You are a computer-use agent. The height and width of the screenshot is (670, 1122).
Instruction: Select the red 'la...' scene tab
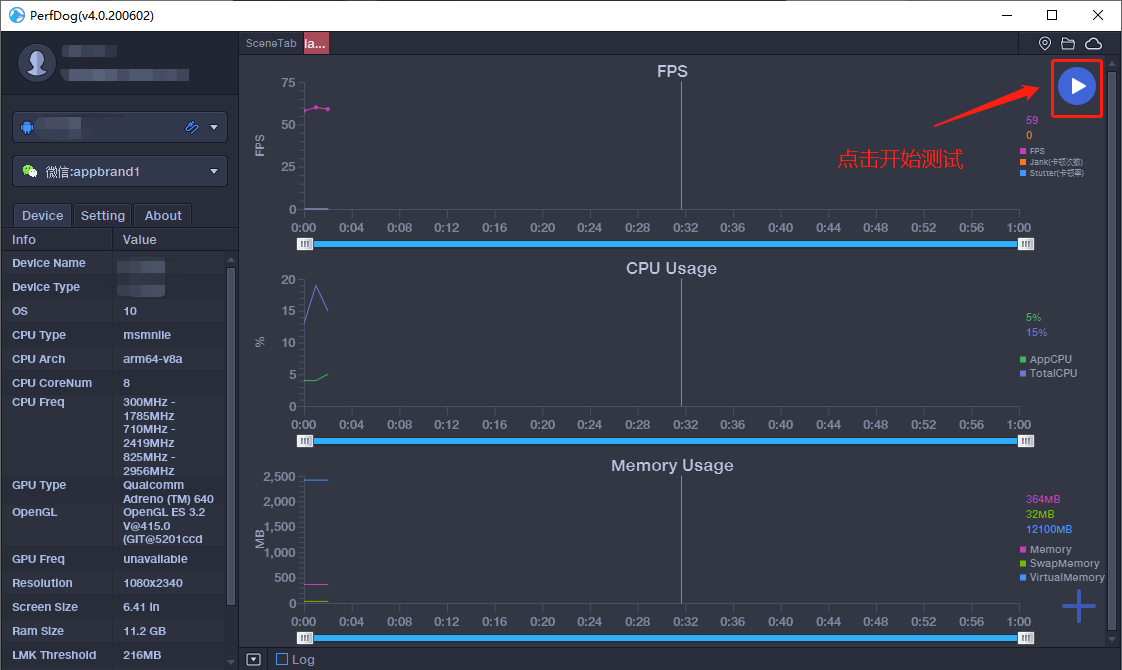(316, 43)
